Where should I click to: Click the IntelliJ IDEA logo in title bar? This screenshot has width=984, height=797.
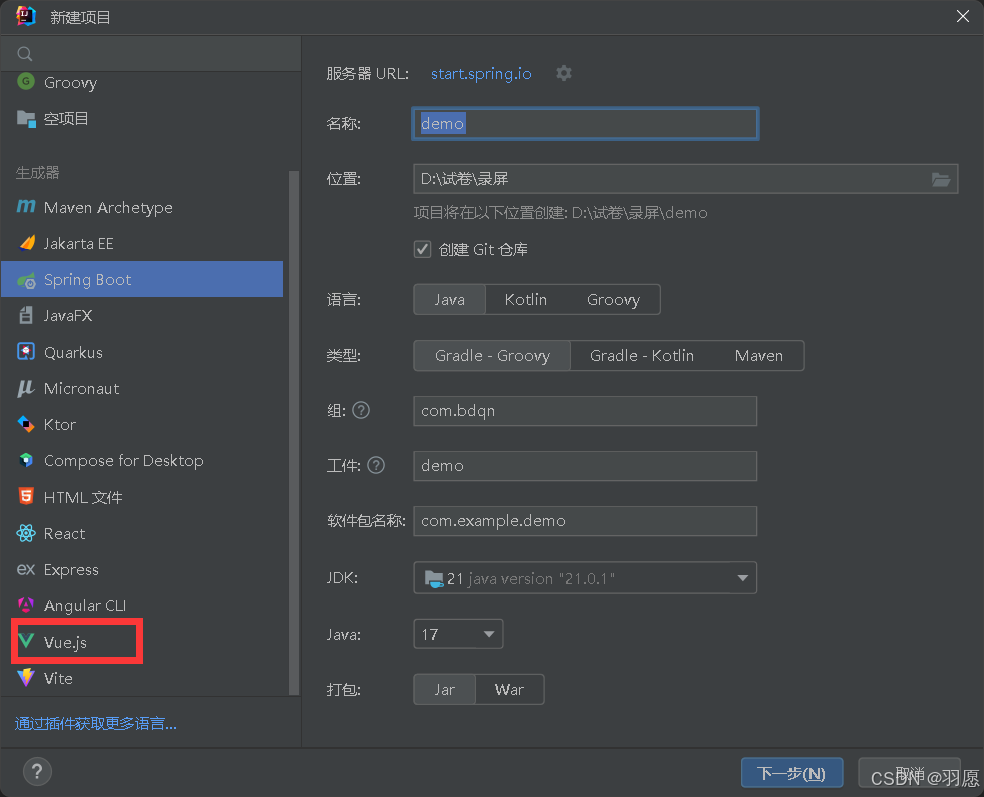pos(26,16)
